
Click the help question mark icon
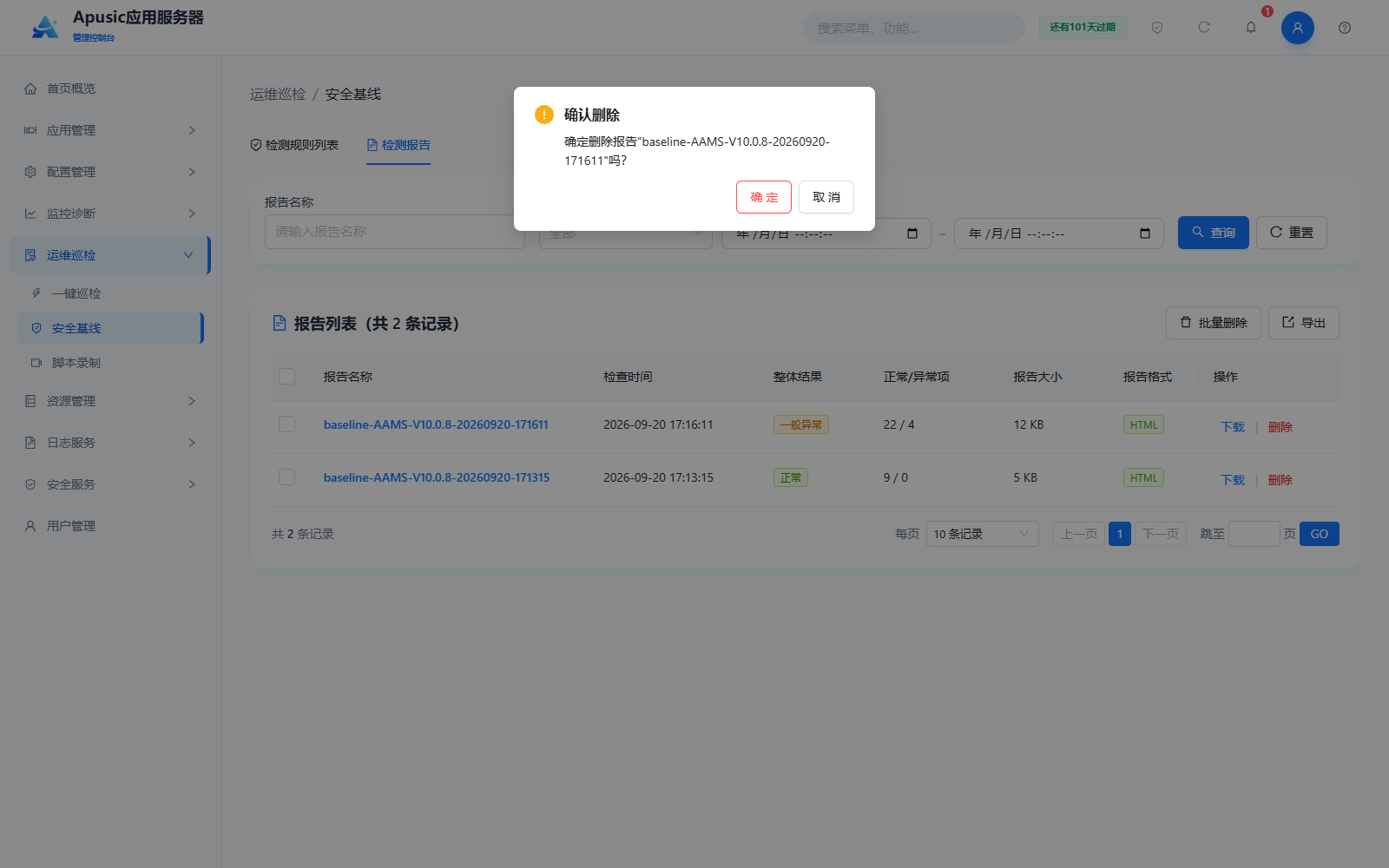(1345, 28)
